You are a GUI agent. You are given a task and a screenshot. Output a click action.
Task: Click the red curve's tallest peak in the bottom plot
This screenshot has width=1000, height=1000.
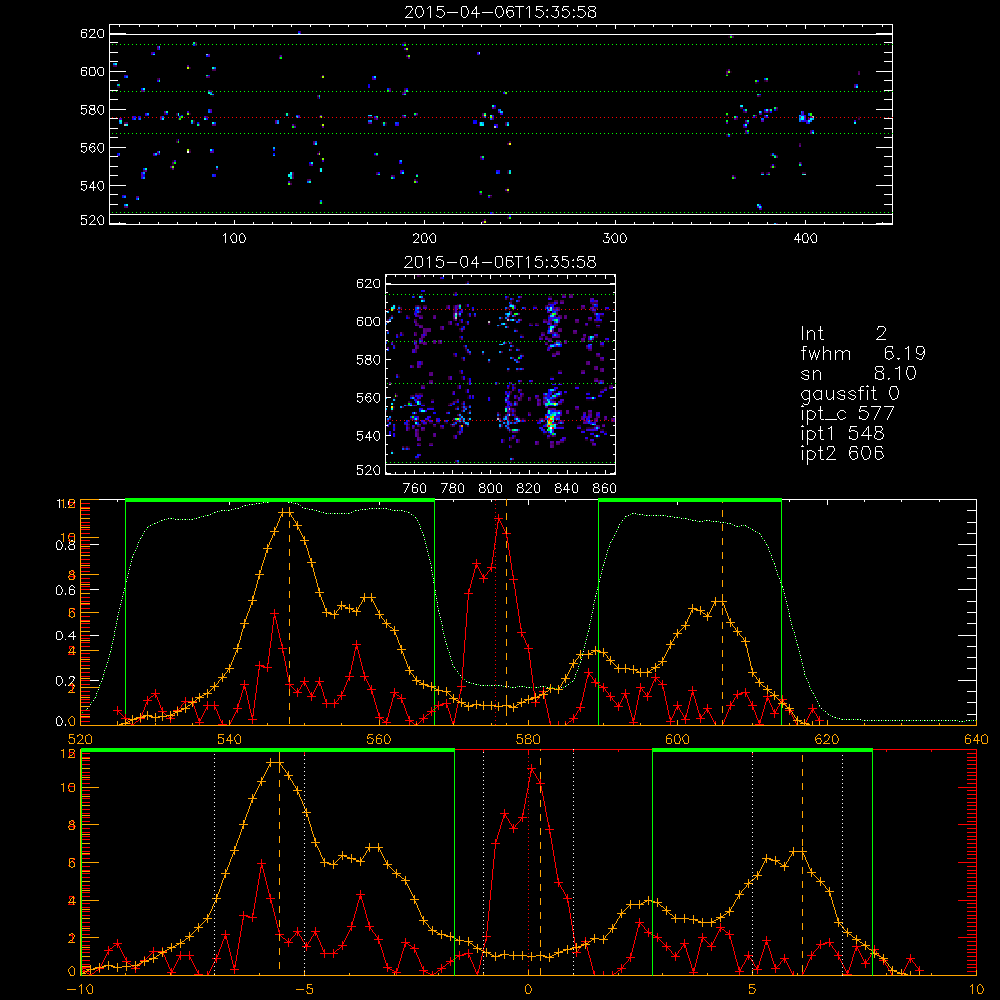point(531,769)
